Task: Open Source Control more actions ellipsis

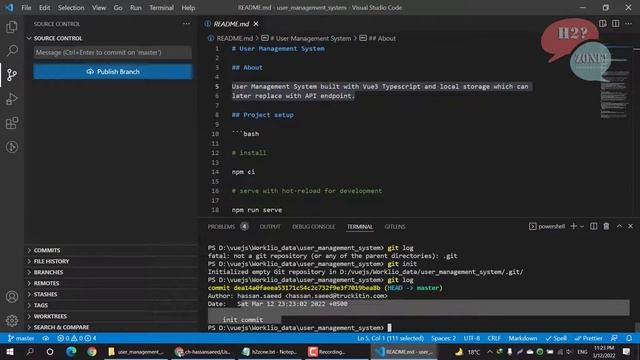Action: 186,24
